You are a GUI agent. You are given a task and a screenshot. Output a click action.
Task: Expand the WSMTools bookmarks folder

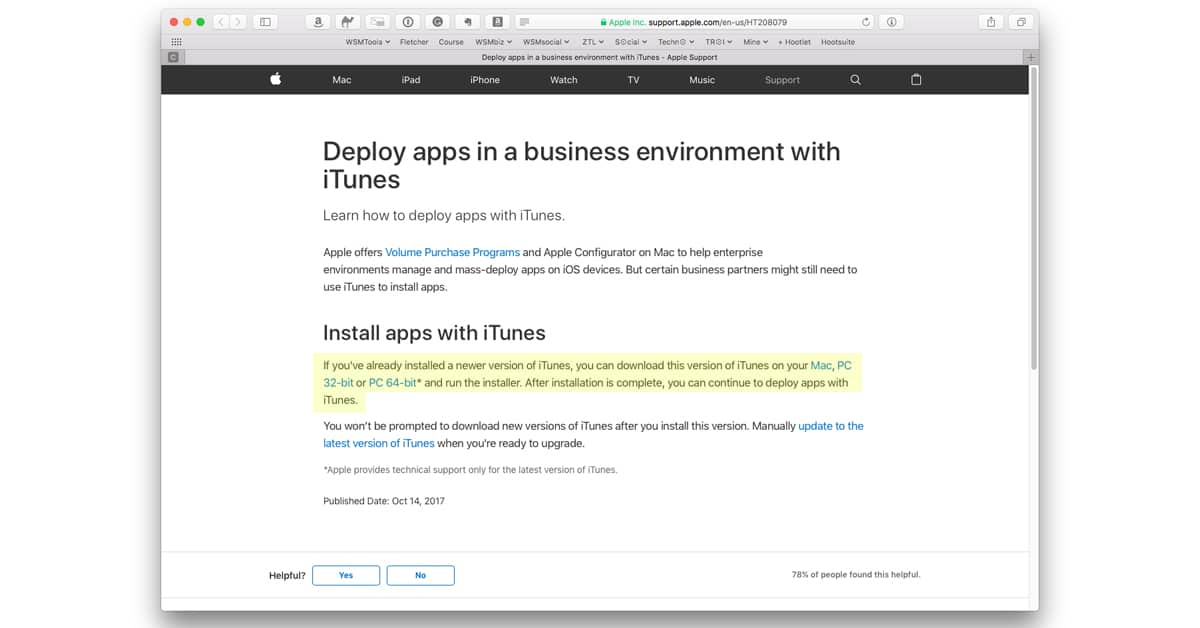(x=367, y=42)
